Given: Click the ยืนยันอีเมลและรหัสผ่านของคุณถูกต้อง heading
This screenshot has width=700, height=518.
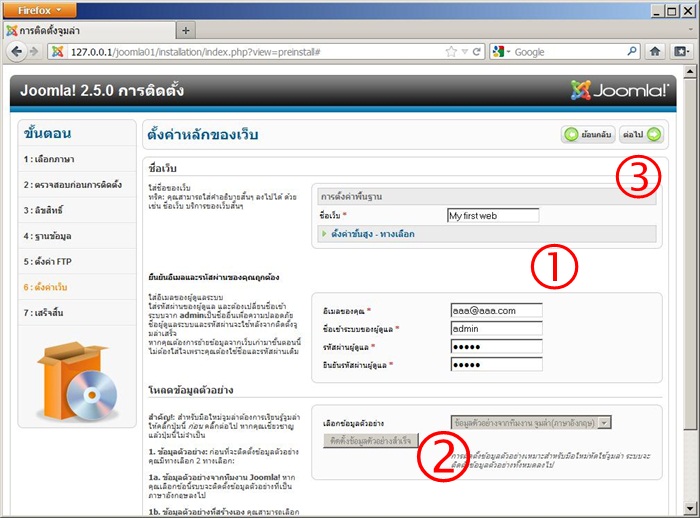Looking at the screenshot, I should (x=214, y=277).
